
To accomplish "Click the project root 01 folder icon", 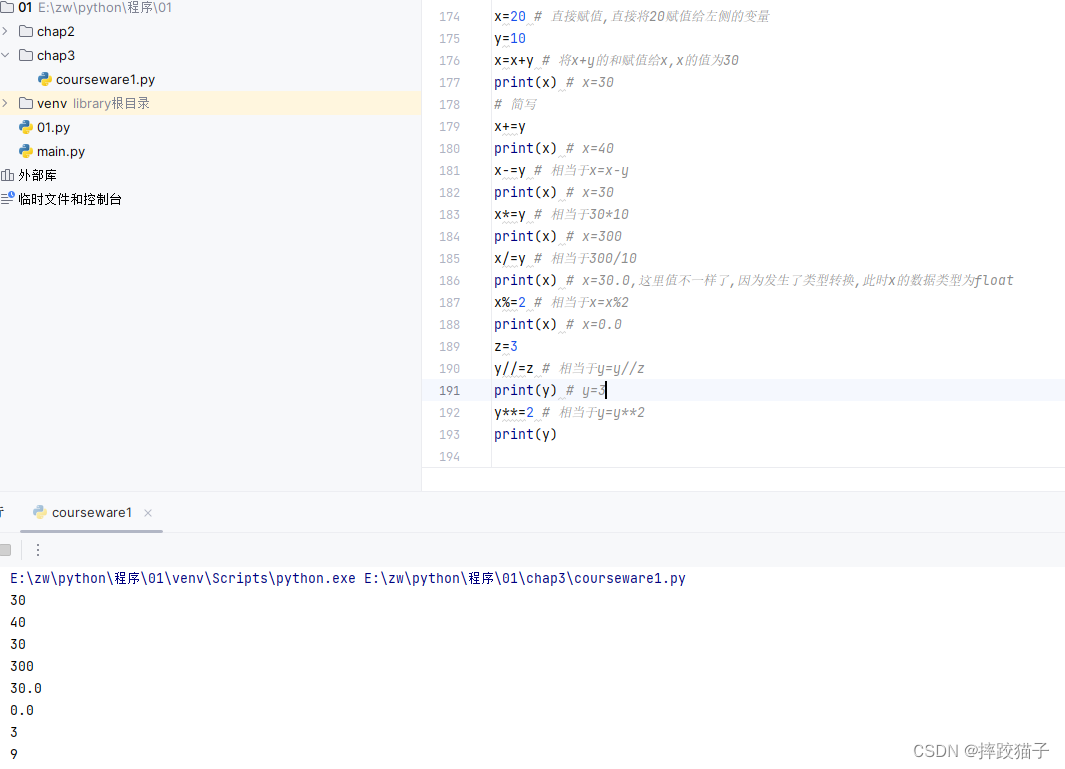I will (x=7, y=7).
